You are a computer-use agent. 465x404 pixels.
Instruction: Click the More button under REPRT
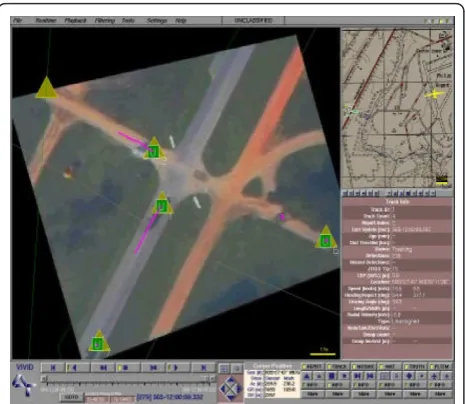[313, 394]
